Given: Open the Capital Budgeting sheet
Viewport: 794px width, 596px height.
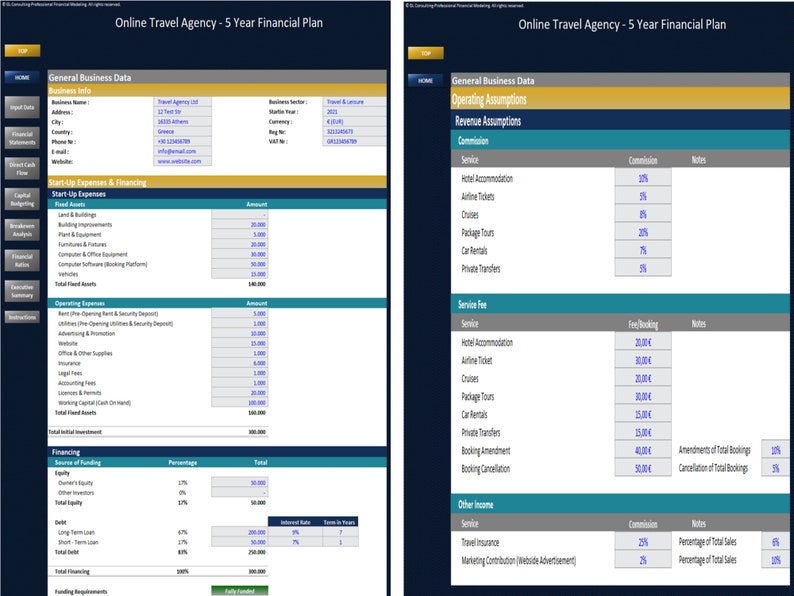Looking at the screenshot, I should point(22,199).
